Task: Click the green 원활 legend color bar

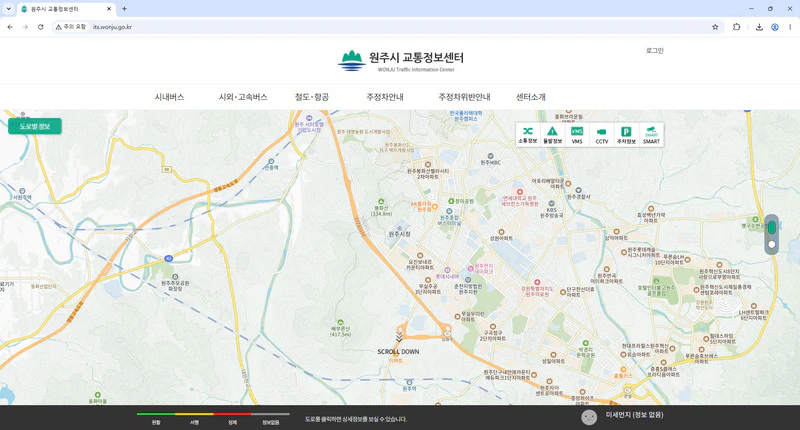Action: click(x=156, y=414)
